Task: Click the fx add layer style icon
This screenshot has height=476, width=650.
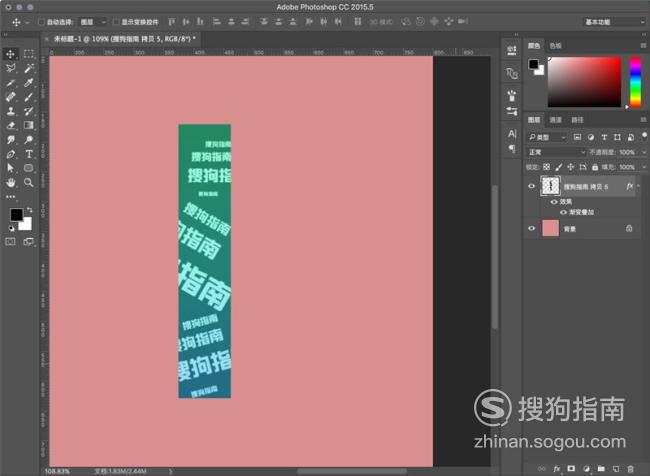Action: [556, 469]
